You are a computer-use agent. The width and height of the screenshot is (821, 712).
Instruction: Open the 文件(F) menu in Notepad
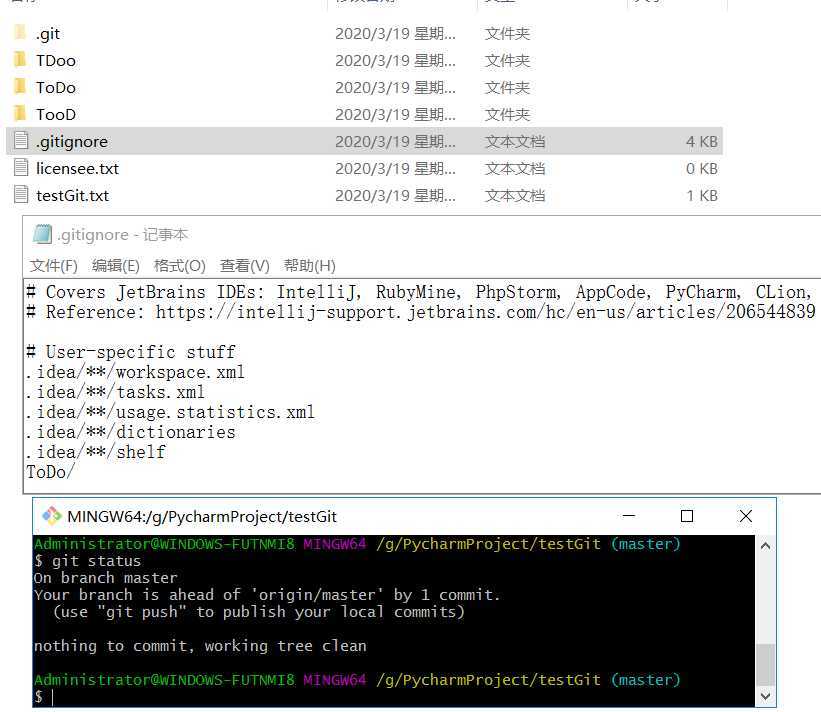(53, 266)
